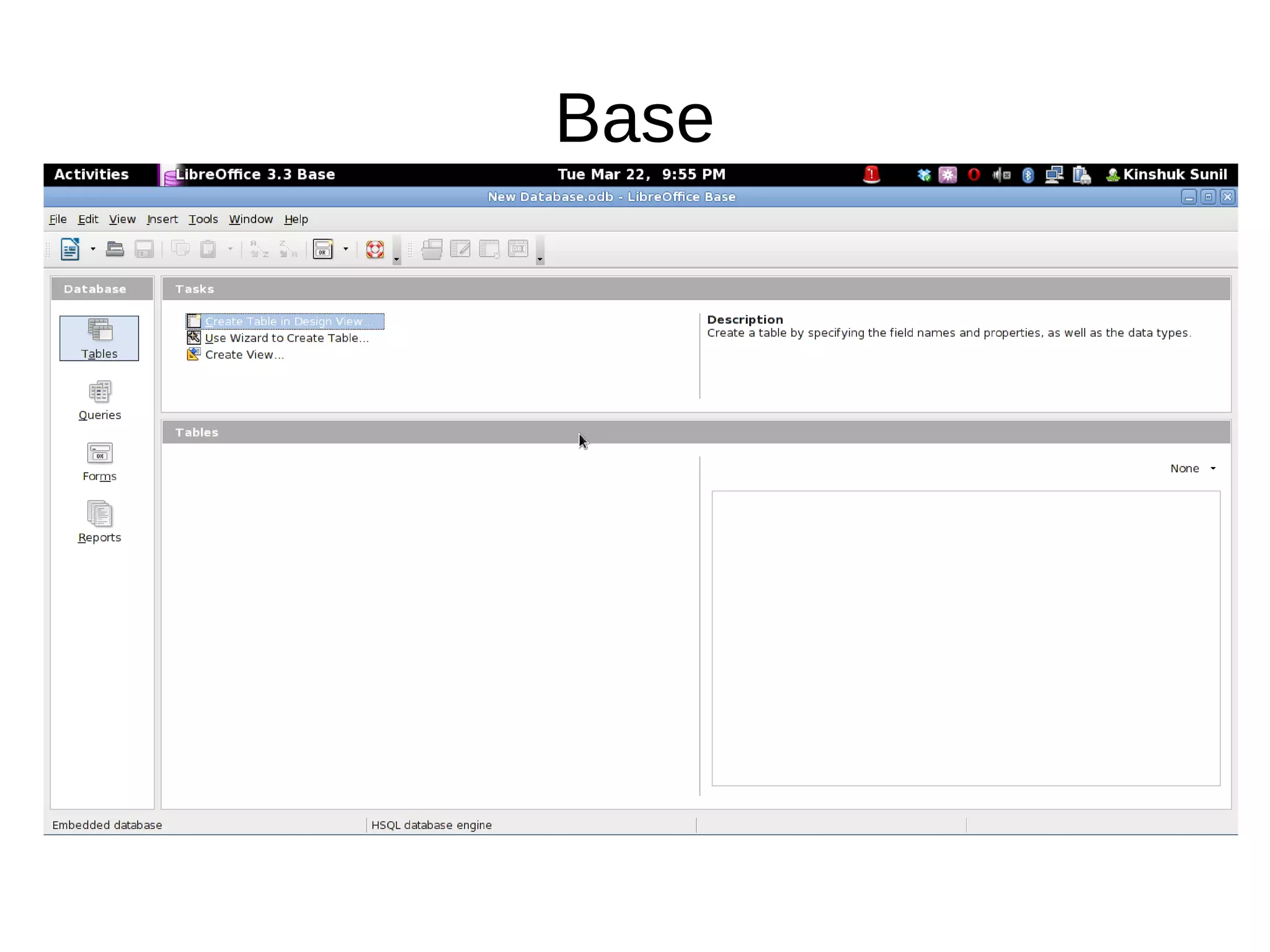Open the Insert menu
Viewport: 1270px width, 952px height.
[162, 219]
